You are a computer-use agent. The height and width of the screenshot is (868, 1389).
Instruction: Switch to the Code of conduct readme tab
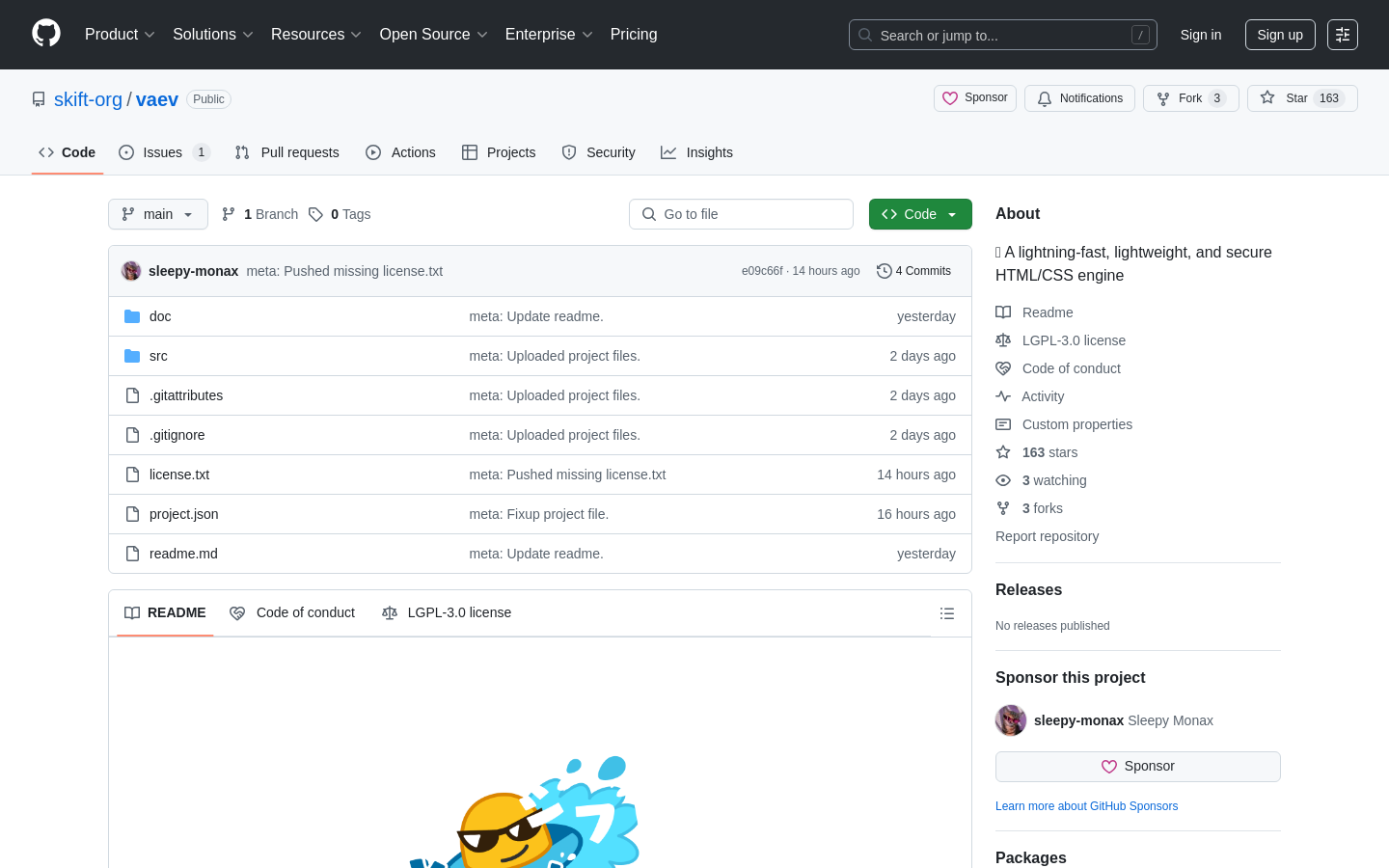tap(292, 613)
